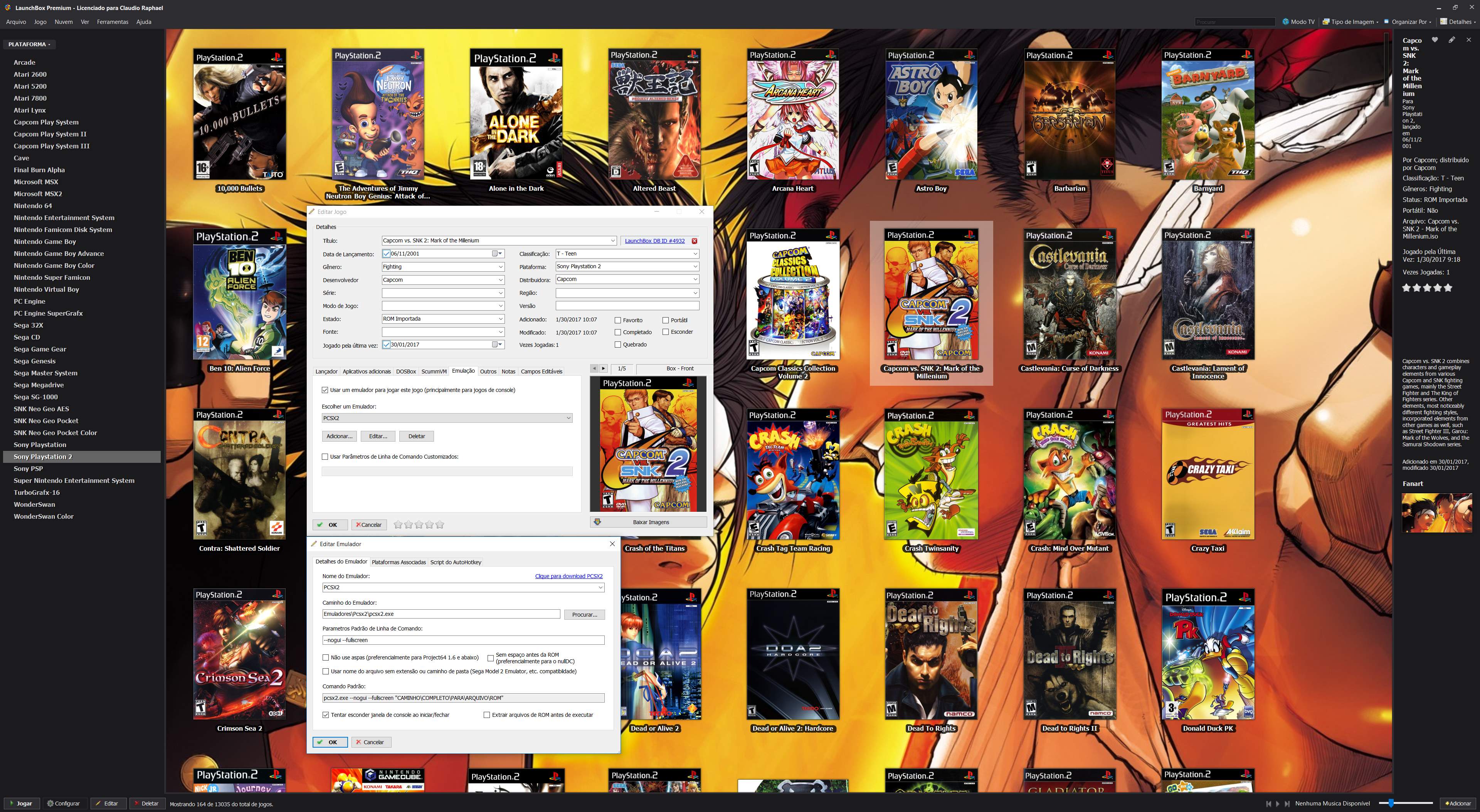Rate game using fifth star in sidebar

1448,287
